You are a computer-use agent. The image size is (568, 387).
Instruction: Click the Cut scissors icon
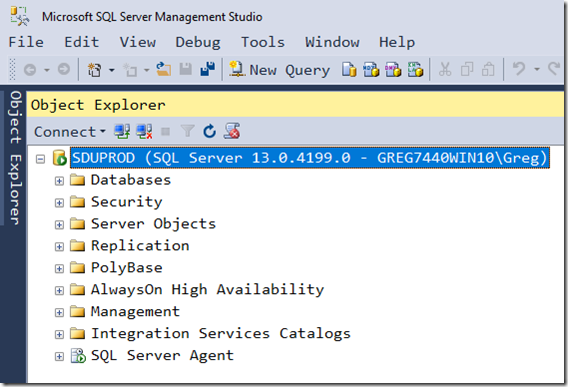point(445,69)
